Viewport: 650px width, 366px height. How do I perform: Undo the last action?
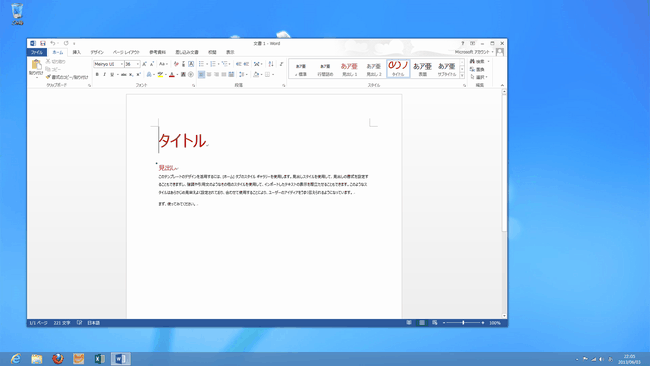click(53, 43)
